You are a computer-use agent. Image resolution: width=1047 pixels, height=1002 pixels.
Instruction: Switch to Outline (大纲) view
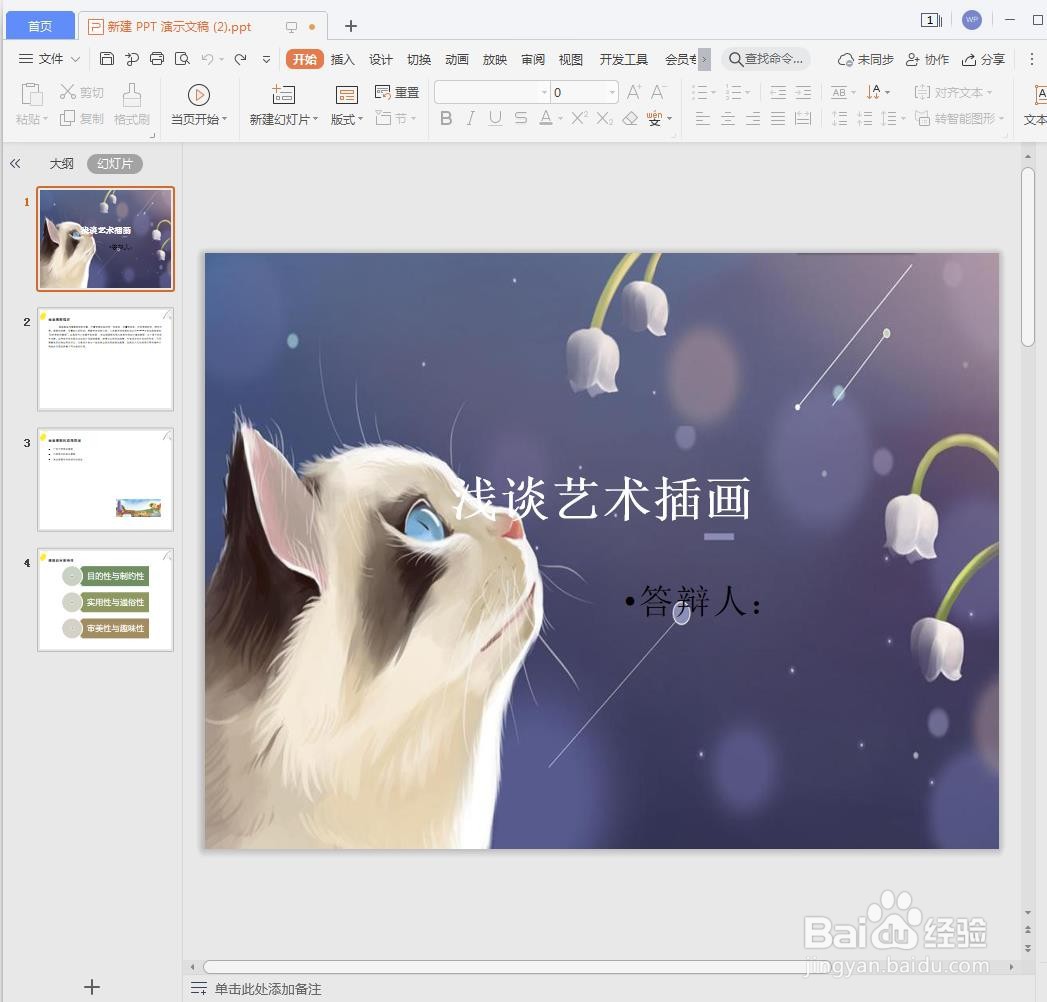pyautogui.click(x=61, y=164)
